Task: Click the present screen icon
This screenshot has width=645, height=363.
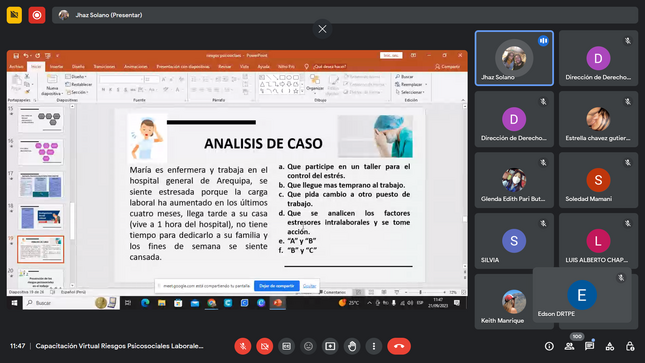Action: [x=330, y=346]
